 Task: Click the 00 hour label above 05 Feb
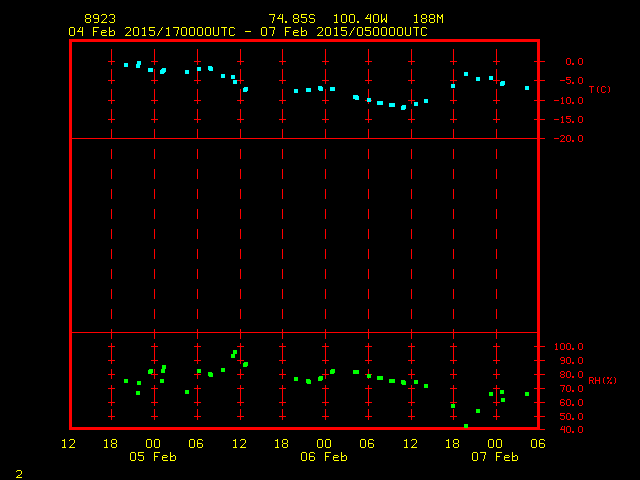153,444
